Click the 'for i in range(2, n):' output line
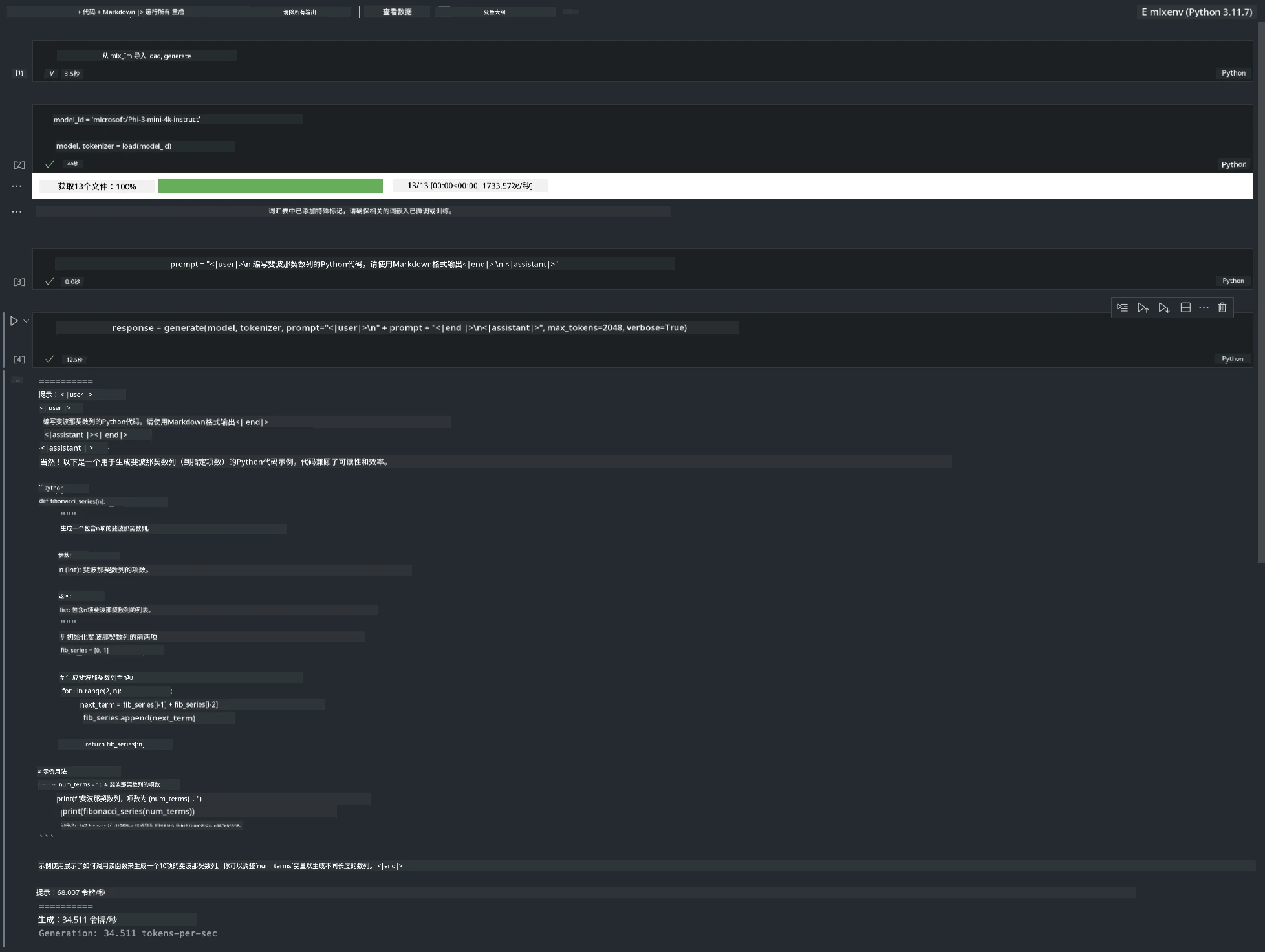Image resolution: width=1265 pixels, height=952 pixels. (92, 691)
